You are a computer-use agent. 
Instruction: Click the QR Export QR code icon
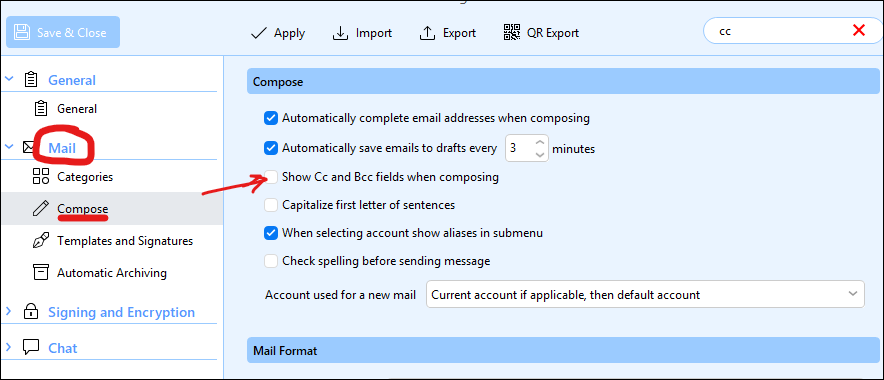click(x=511, y=33)
